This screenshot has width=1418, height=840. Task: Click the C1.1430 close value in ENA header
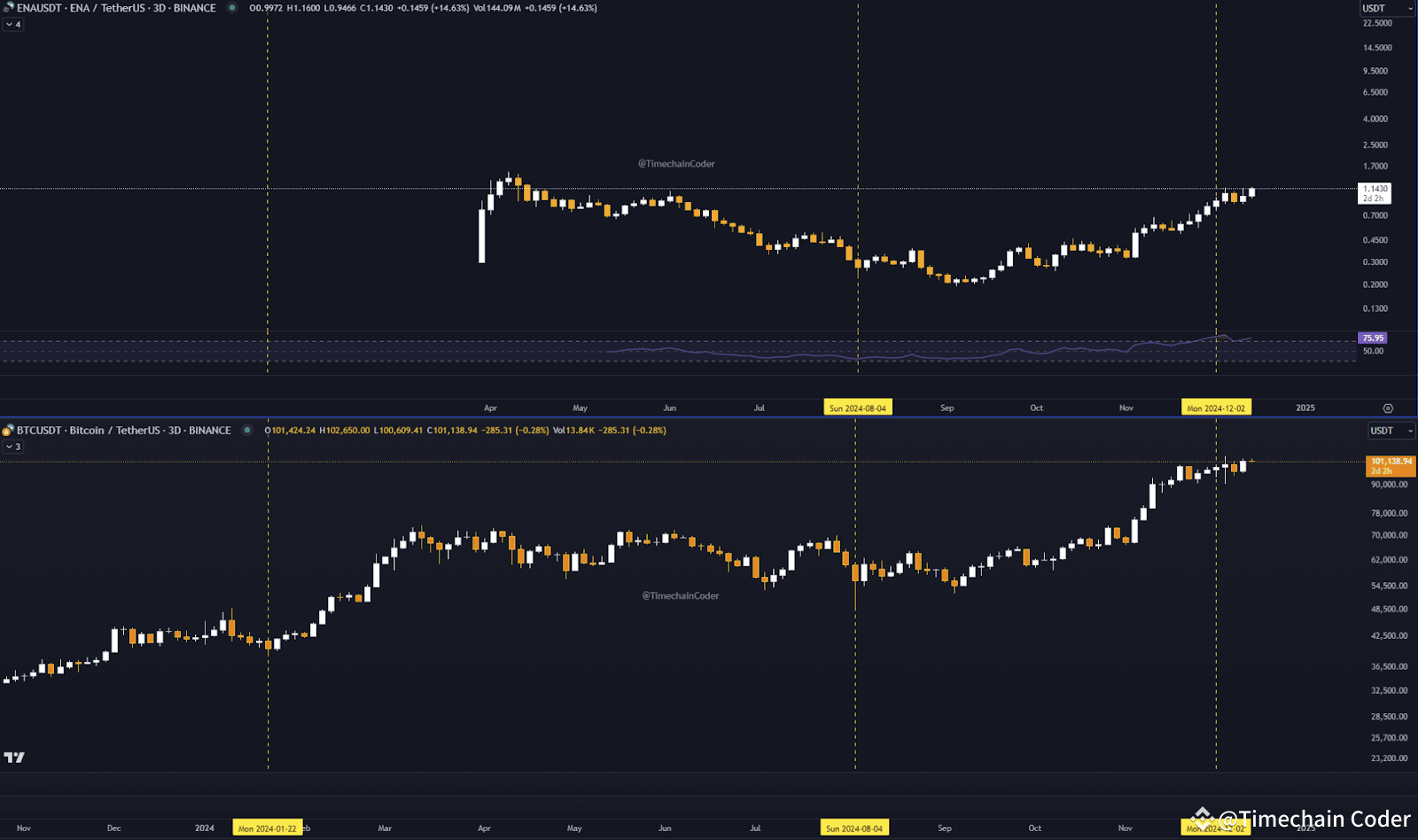pyautogui.click(x=377, y=8)
